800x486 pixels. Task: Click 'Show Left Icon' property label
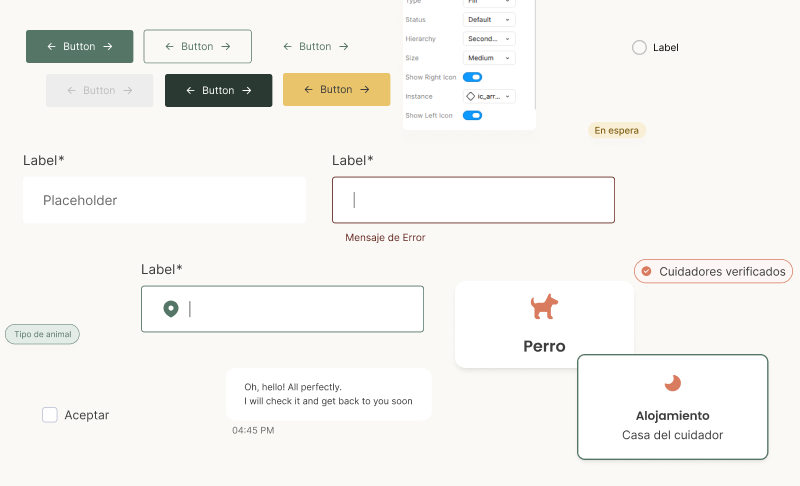pyautogui.click(x=429, y=115)
